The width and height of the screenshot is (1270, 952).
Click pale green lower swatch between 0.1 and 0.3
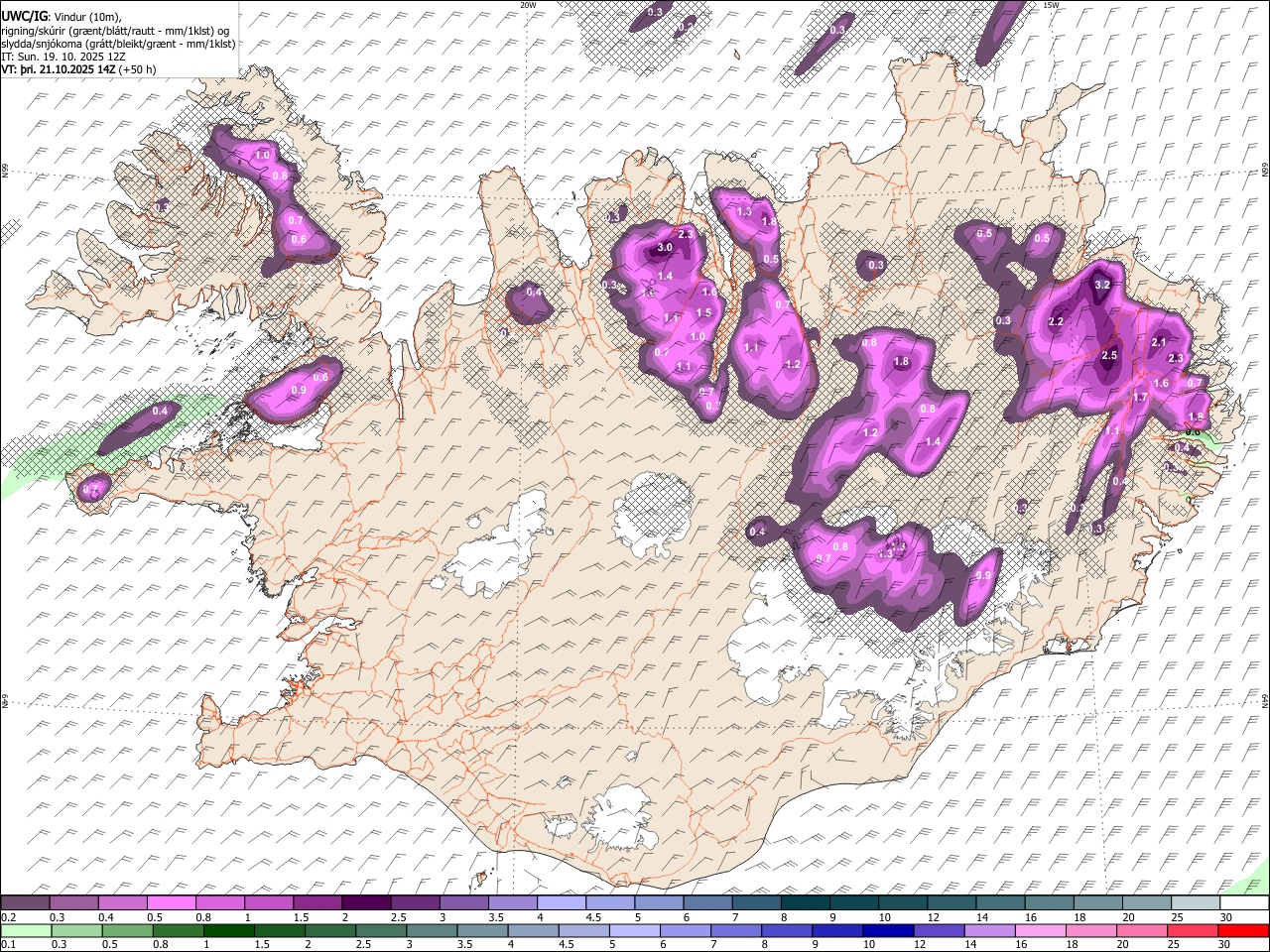[26, 930]
